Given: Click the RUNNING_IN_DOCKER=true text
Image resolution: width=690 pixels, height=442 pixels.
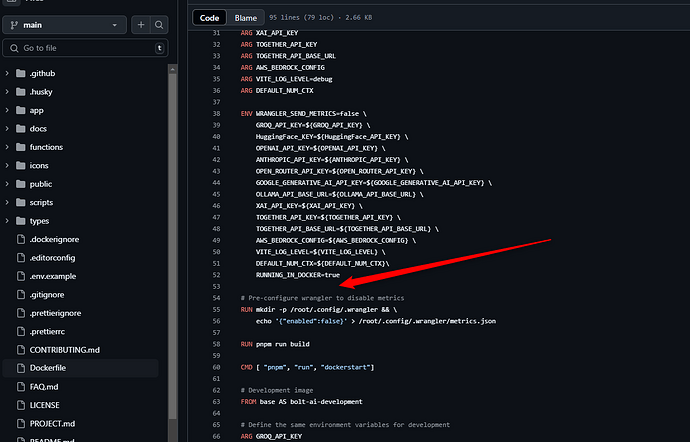Looking at the screenshot, I should point(298,275).
